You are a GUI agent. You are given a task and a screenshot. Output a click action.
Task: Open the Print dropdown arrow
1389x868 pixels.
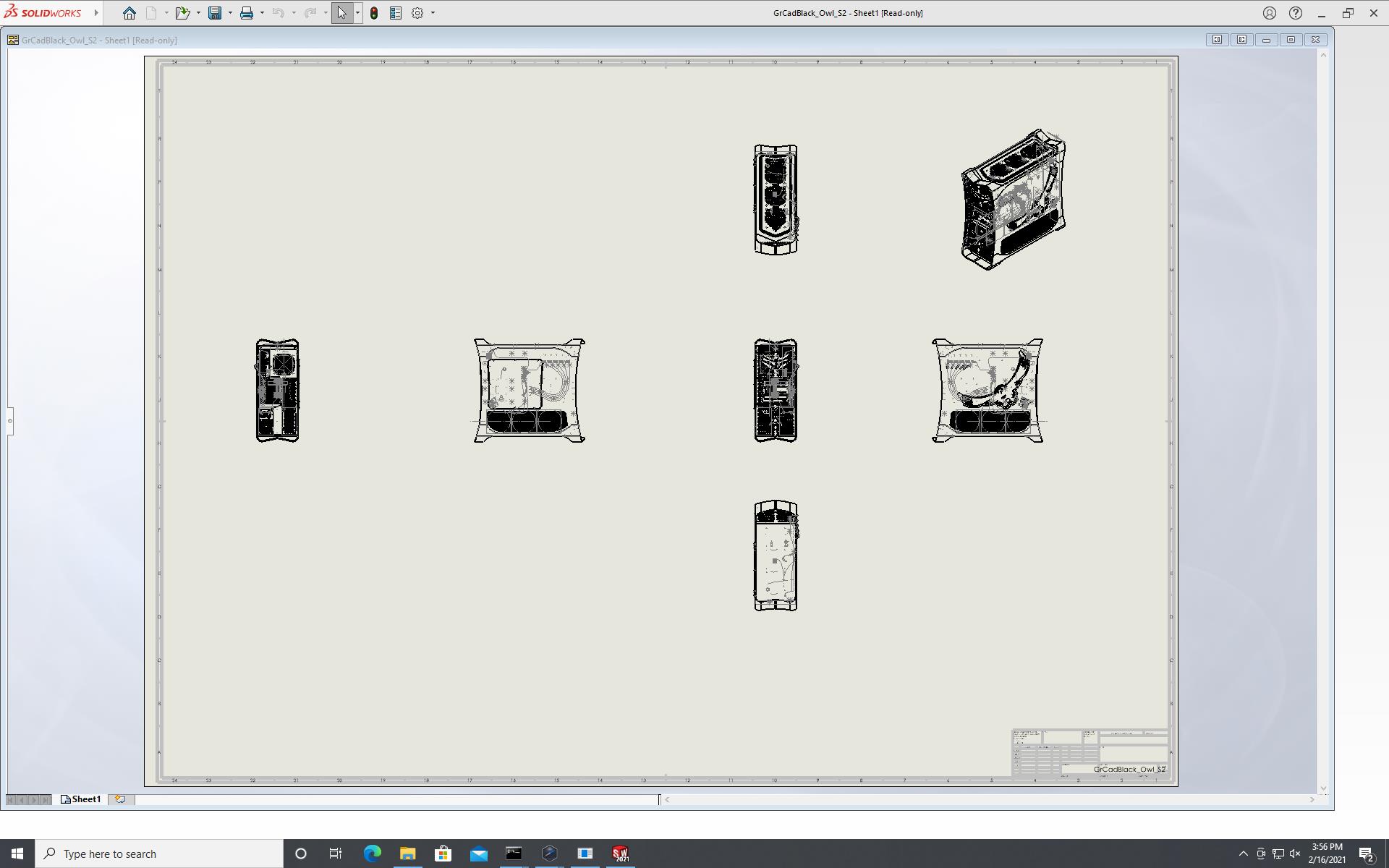point(262,13)
